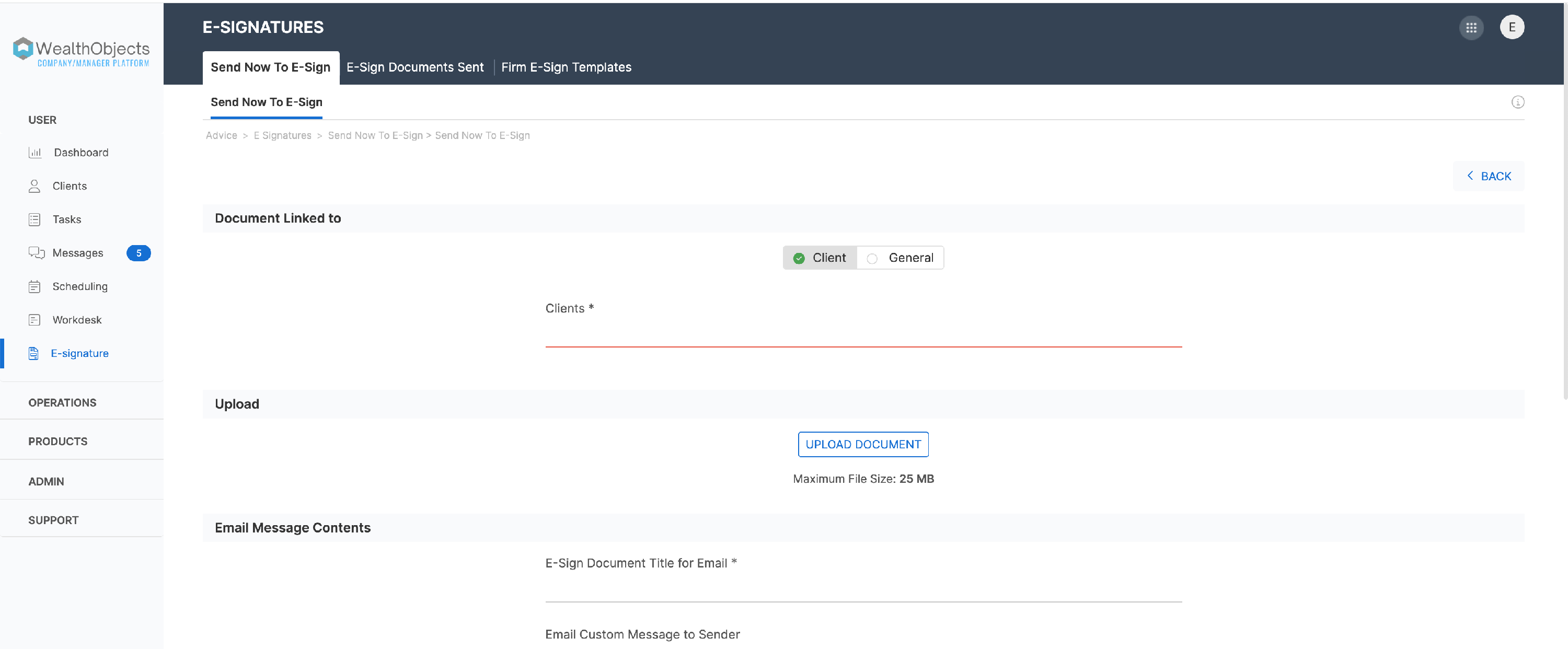Collapse the User sidebar section
Screen dimensions: 1568x649
42,121
